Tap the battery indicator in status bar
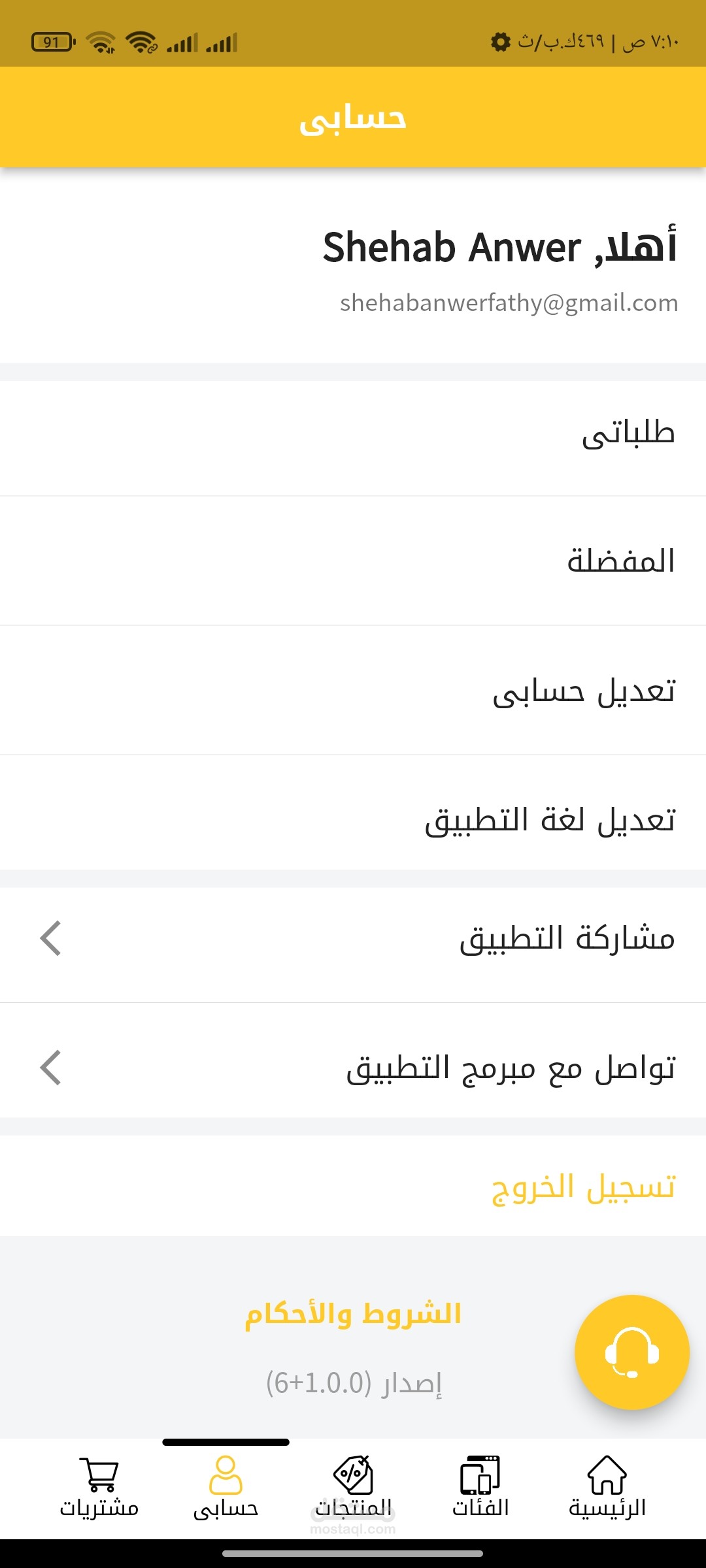This screenshot has width=706, height=1568. coord(54,42)
